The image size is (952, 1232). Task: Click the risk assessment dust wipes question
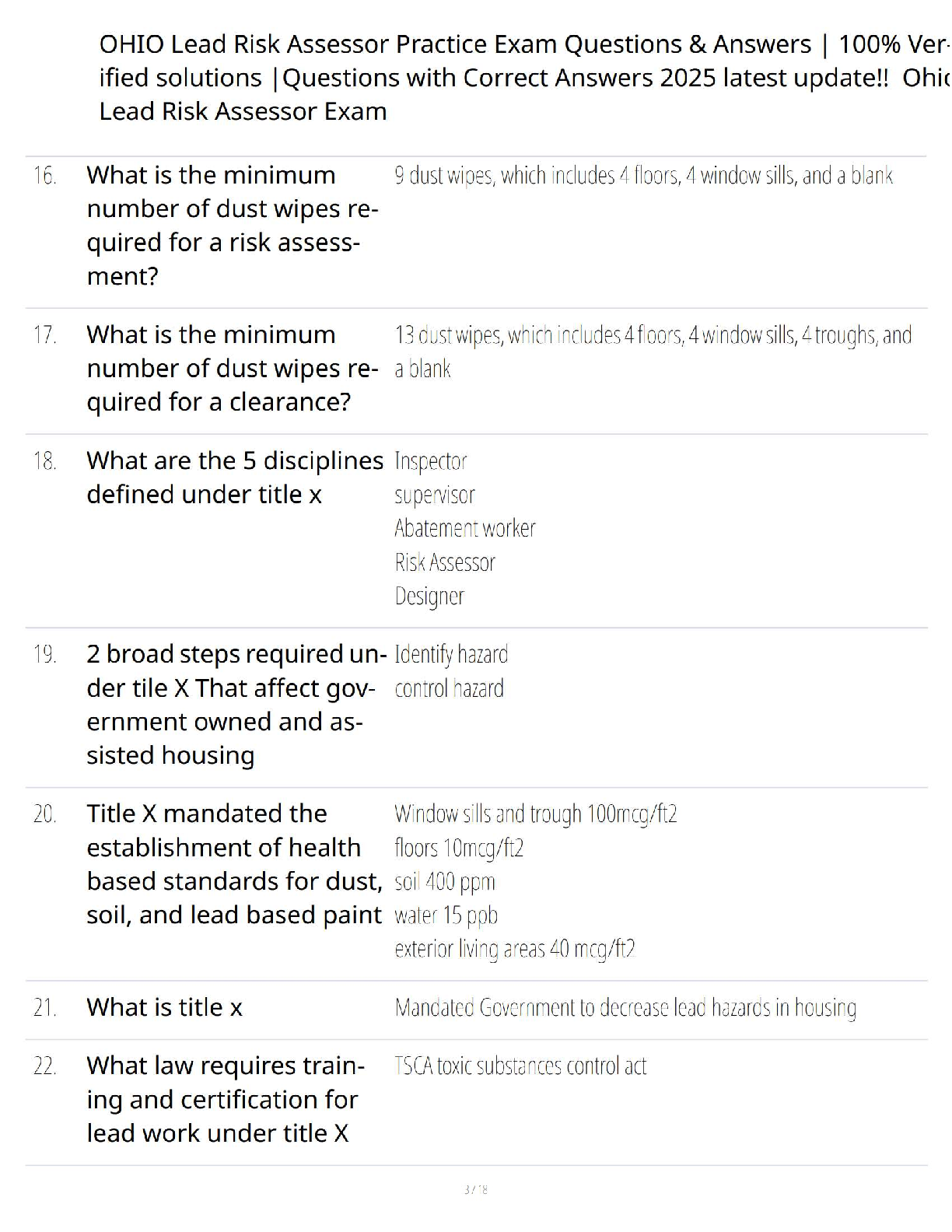click(232, 225)
